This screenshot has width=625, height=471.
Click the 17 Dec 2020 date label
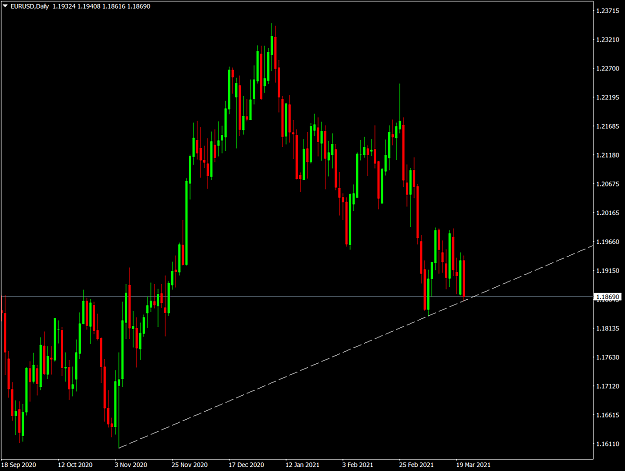point(246,465)
